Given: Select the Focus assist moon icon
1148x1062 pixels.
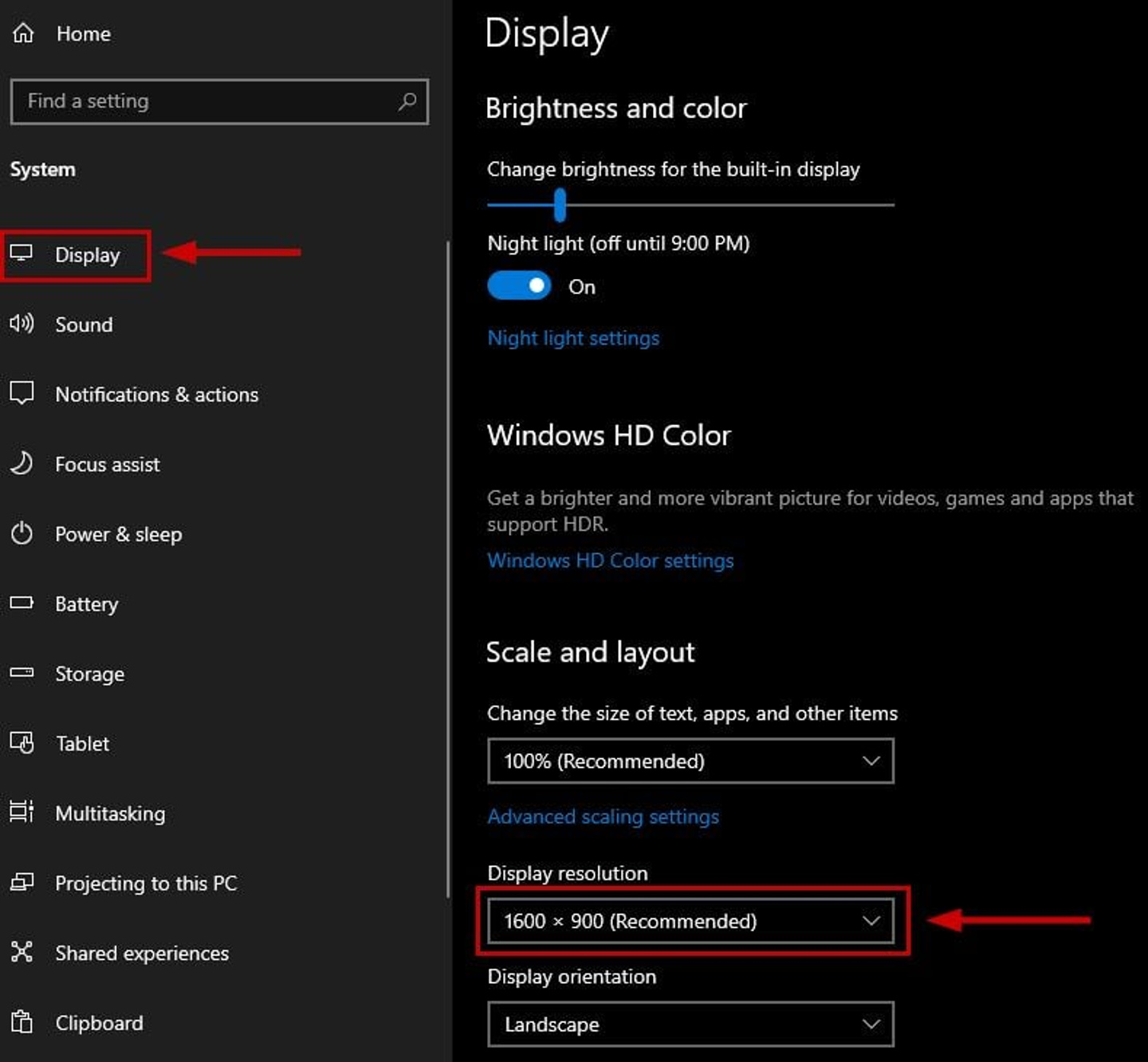Looking at the screenshot, I should pos(22,463).
